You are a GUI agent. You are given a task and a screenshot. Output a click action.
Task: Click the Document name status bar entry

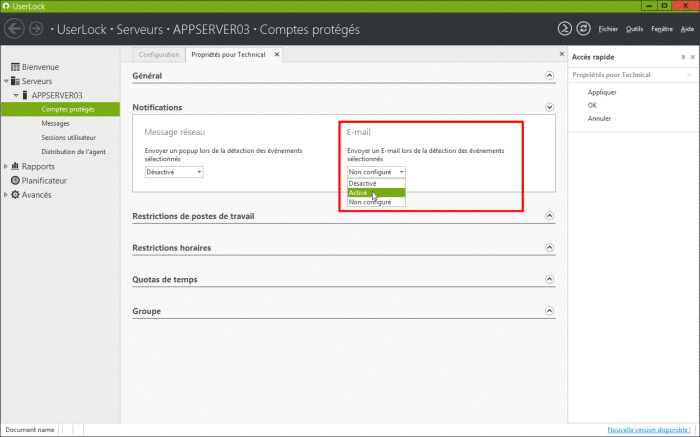click(x=30, y=430)
